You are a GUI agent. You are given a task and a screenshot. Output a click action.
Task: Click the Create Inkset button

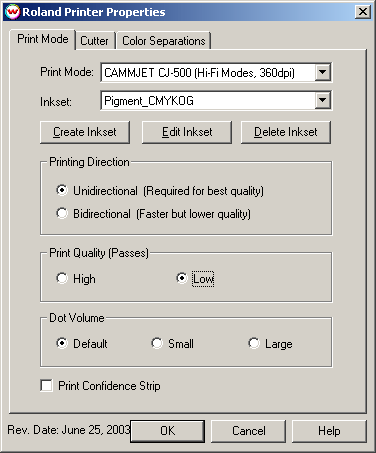pyautogui.click(x=85, y=132)
